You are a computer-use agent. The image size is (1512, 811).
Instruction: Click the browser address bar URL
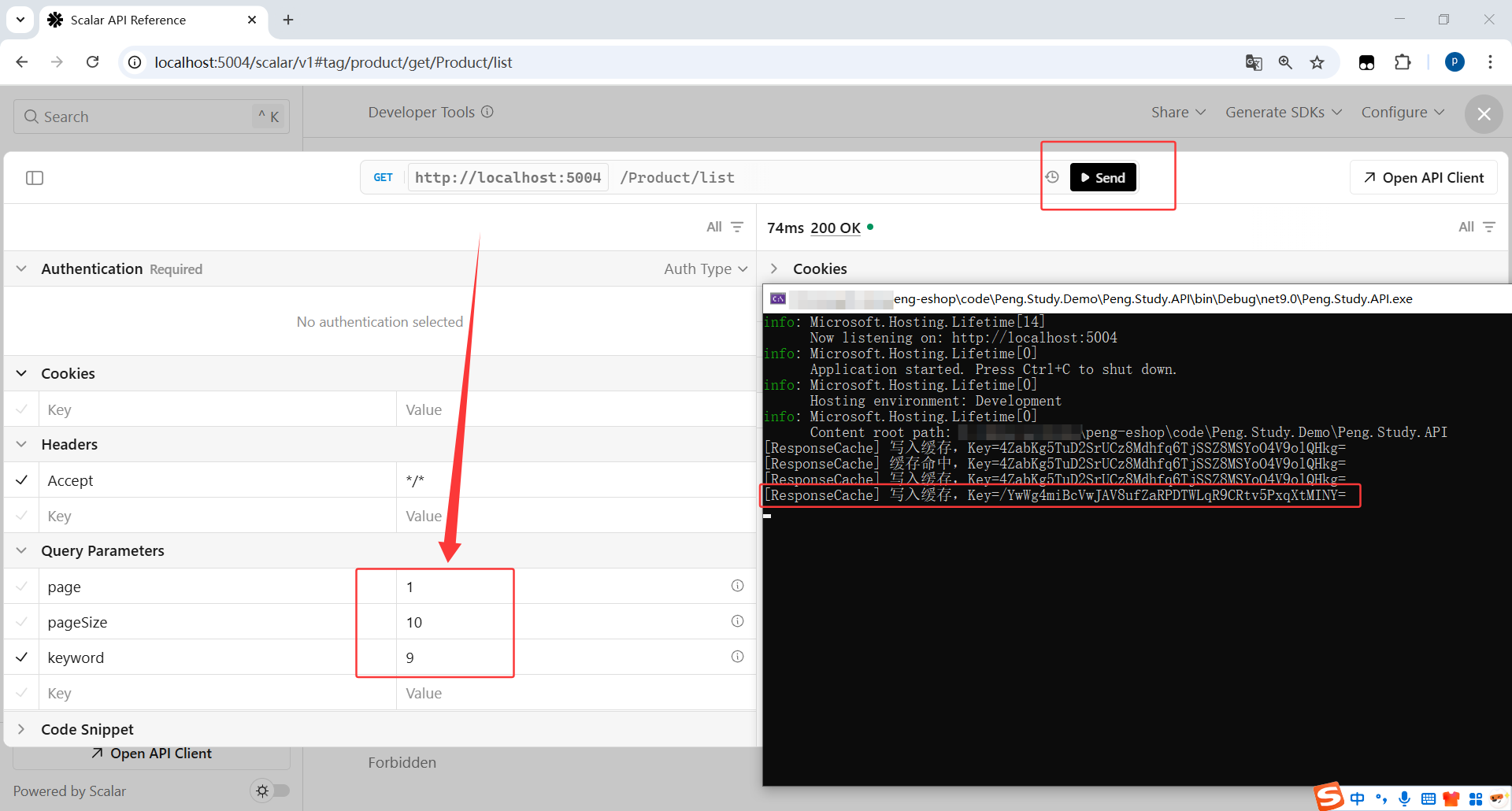click(x=333, y=62)
